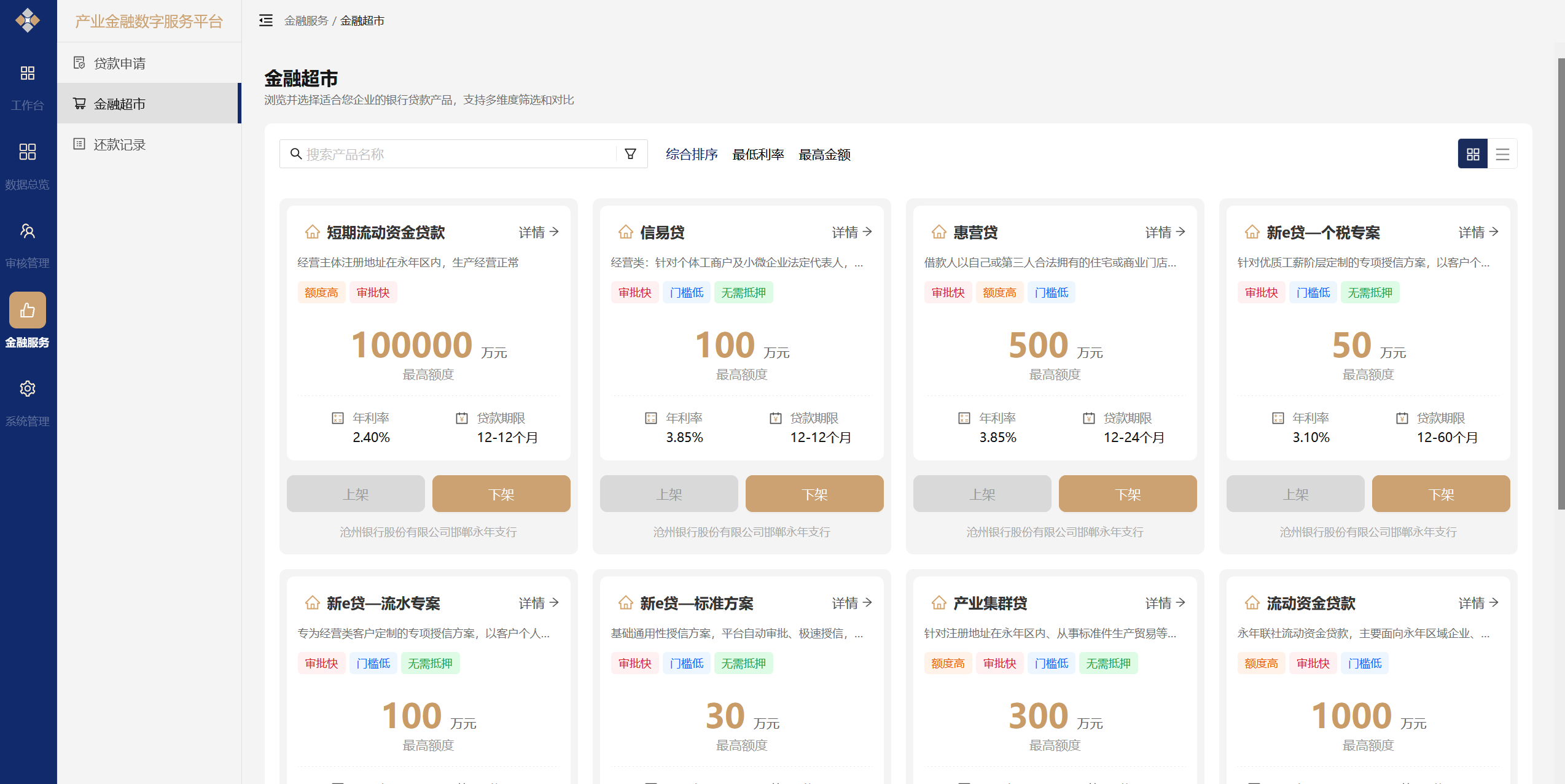Click 下架 on 惠营贷 card
Screen dimensions: 1565x784
(x=1128, y=494)
